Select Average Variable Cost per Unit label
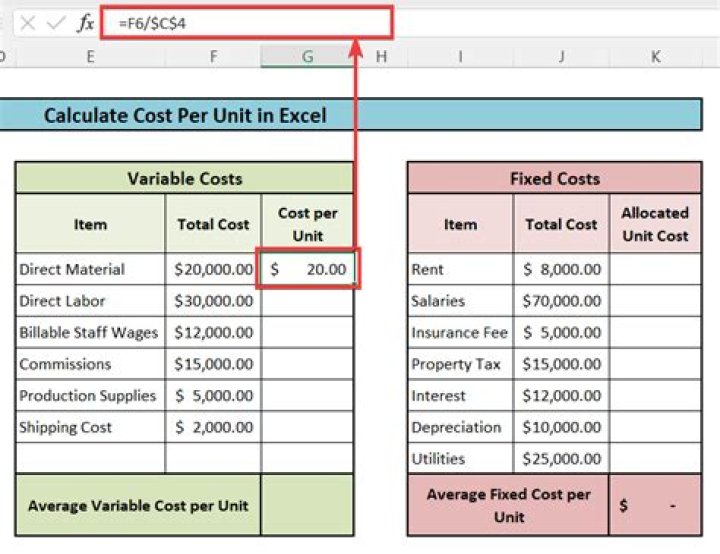This screenshot has width=720, height=554. click(x=138, y=505)
